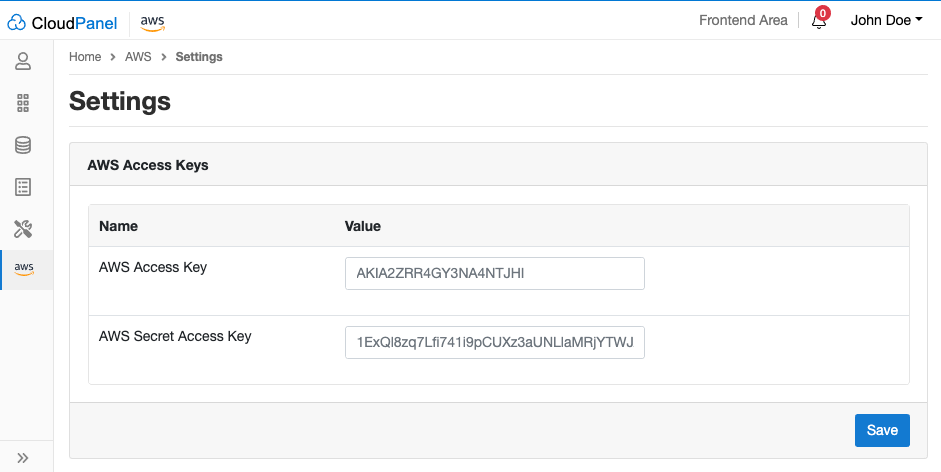Open the list sidebar icon
Screen dimensions: 941x472
click(23, 187)
